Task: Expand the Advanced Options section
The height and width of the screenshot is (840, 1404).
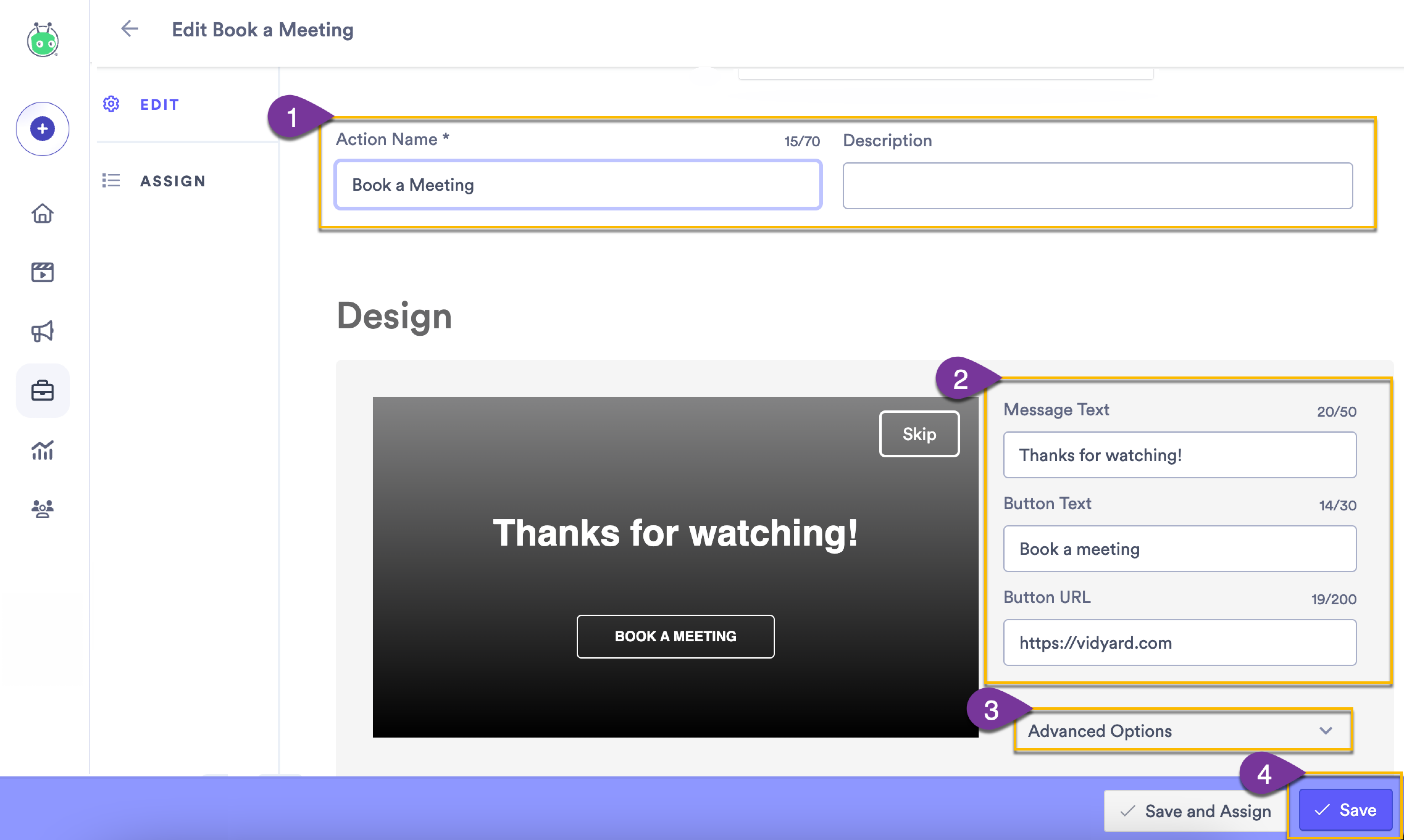Action: (1183, 731)
